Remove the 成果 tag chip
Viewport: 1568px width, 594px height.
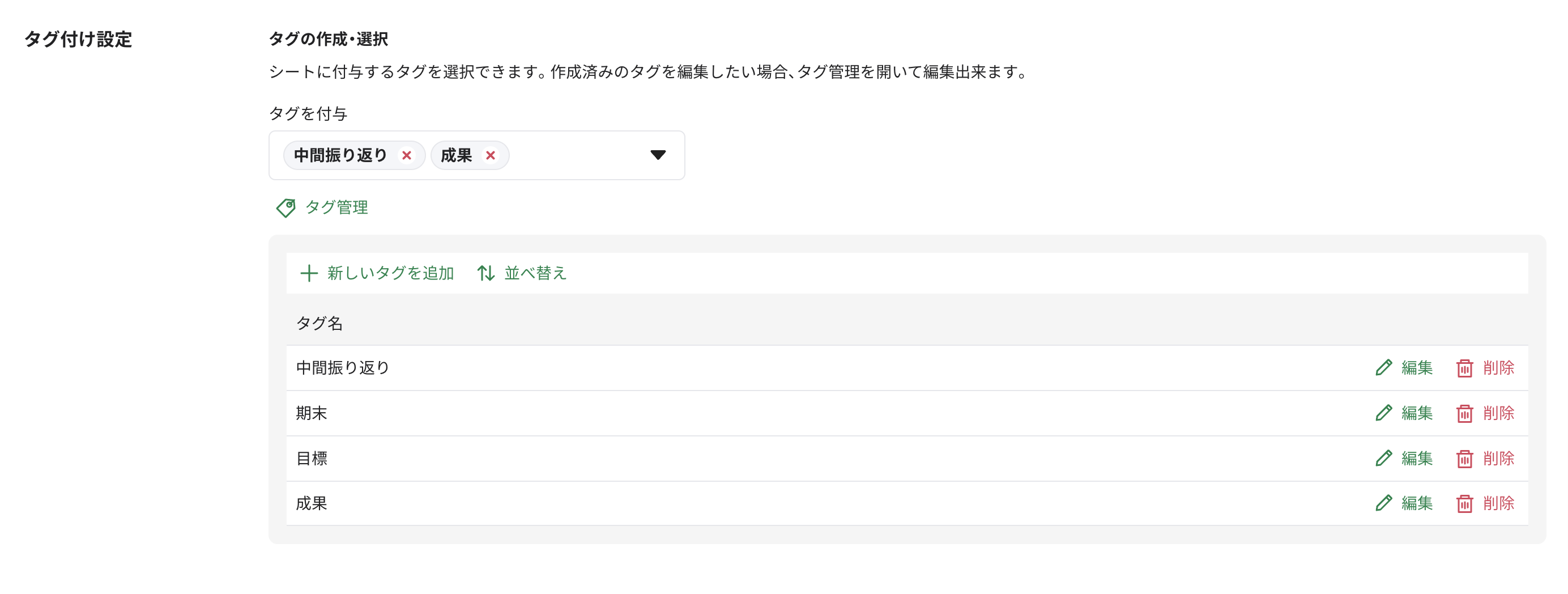[x=490, y=155]
